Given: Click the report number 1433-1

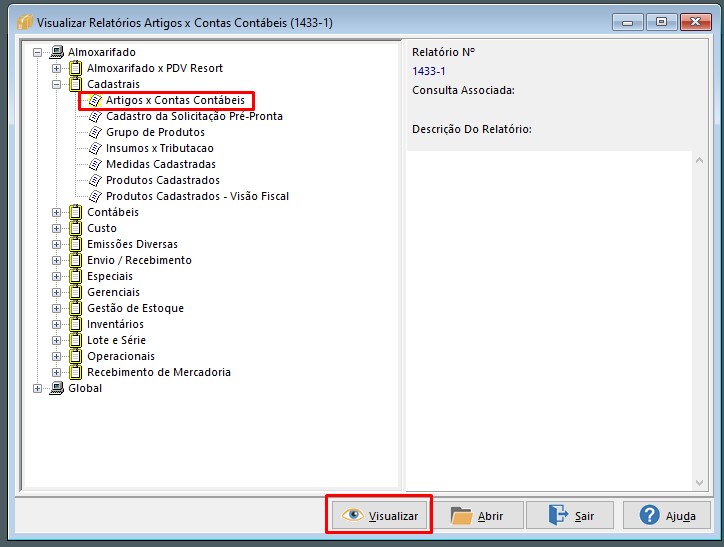Looking at the screenshot, I should 428,71.
